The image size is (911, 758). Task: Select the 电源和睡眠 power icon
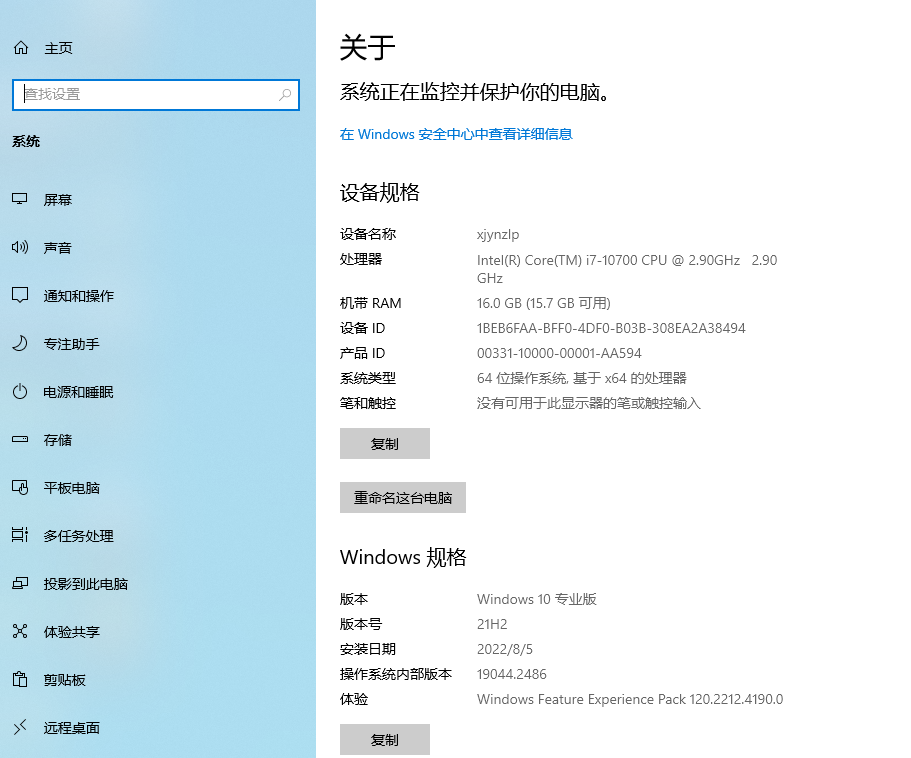tap(20, 392)
